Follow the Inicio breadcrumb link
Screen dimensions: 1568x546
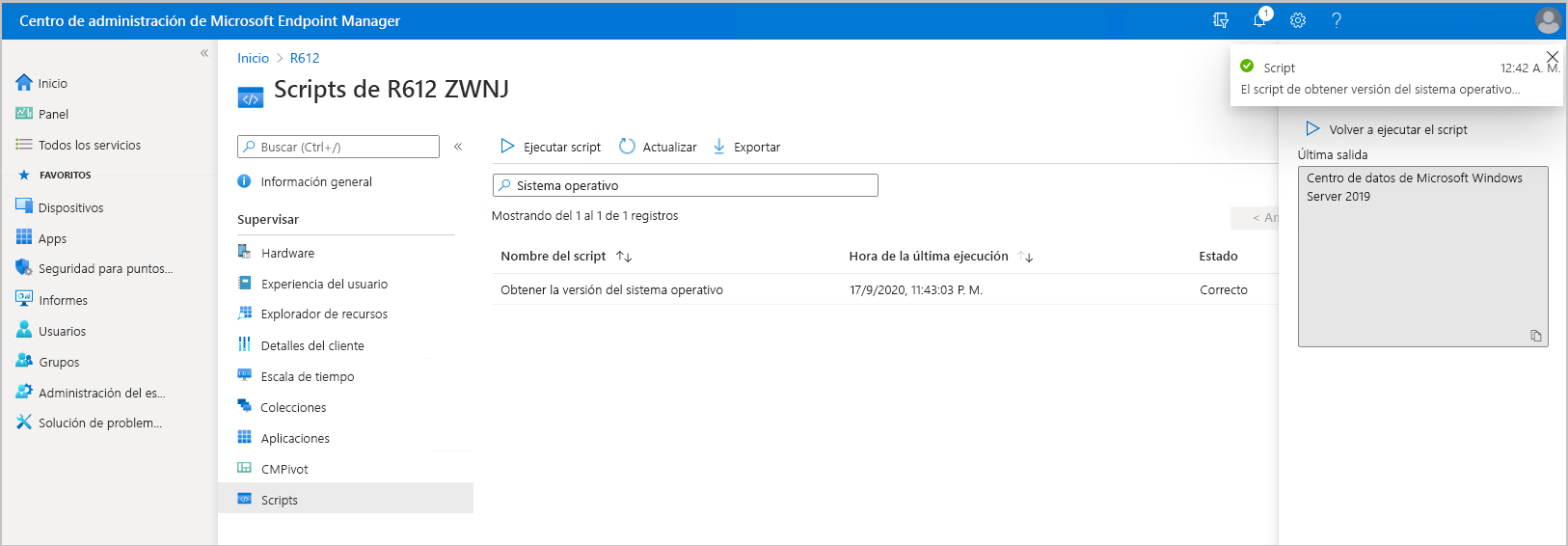pyautogui.click(x=253, y=58)
